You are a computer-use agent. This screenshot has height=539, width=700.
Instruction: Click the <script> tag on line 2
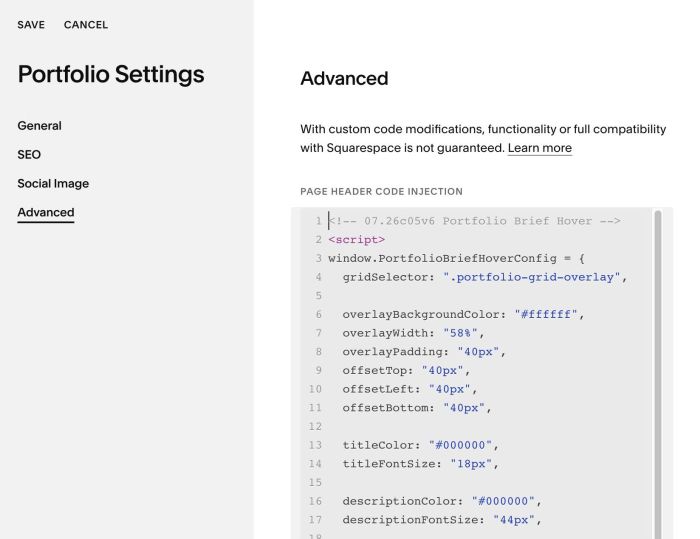[x=356, y=240]
